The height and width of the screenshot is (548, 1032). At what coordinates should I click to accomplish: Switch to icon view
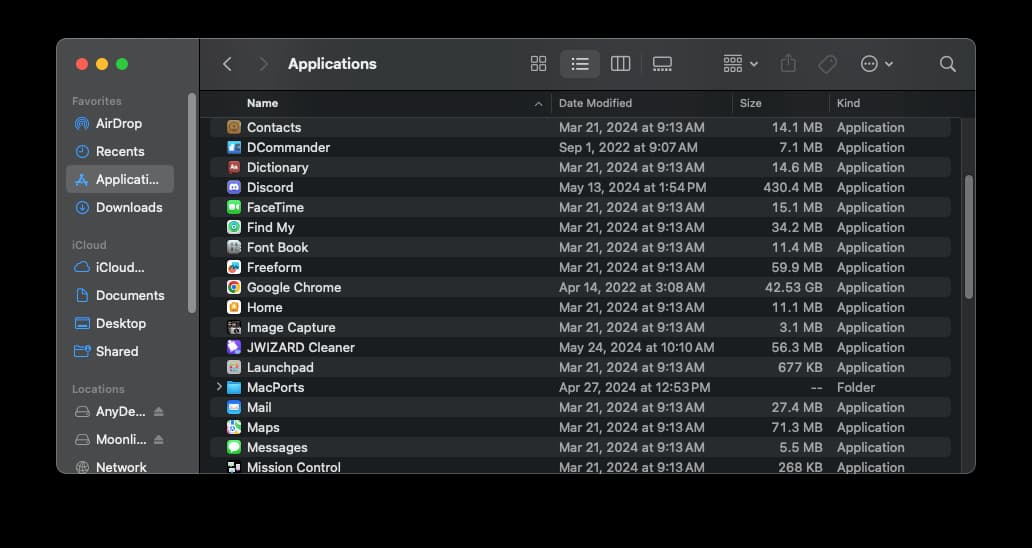[538, 64]
